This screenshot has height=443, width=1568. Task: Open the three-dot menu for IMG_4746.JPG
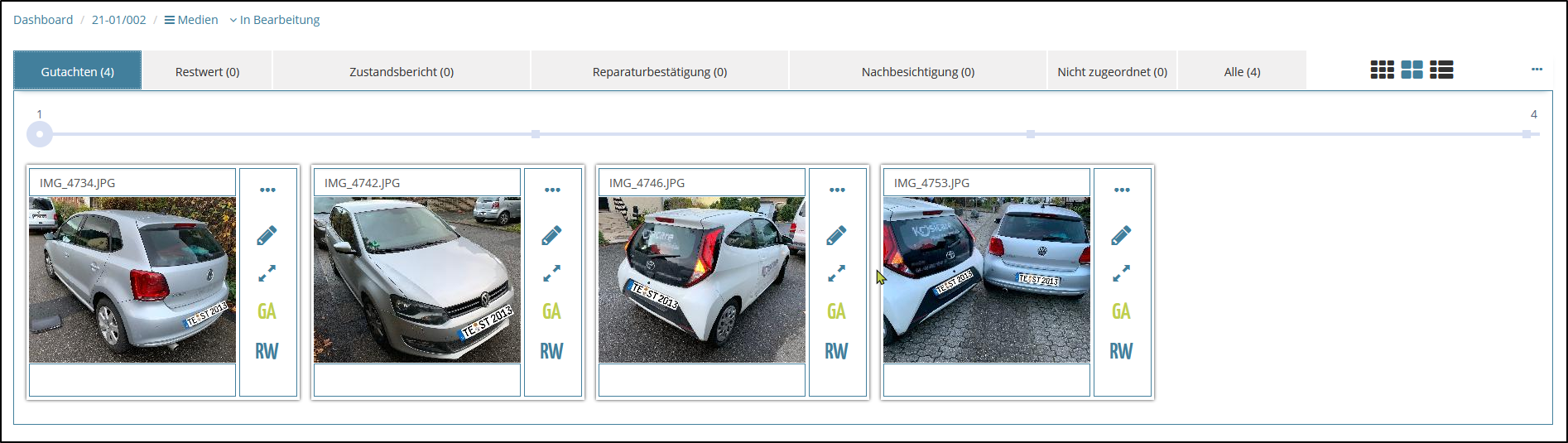click(x=837, y=190)
